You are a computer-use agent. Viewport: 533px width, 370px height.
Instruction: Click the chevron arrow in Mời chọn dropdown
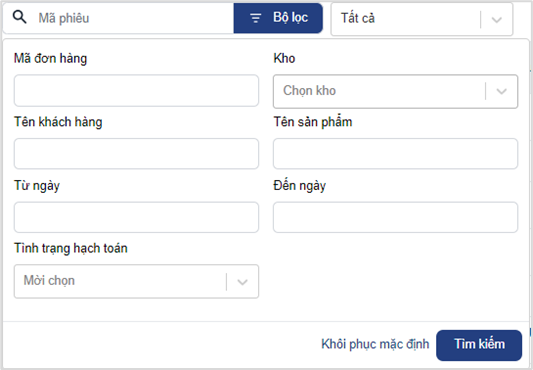[x=242, y=282]
